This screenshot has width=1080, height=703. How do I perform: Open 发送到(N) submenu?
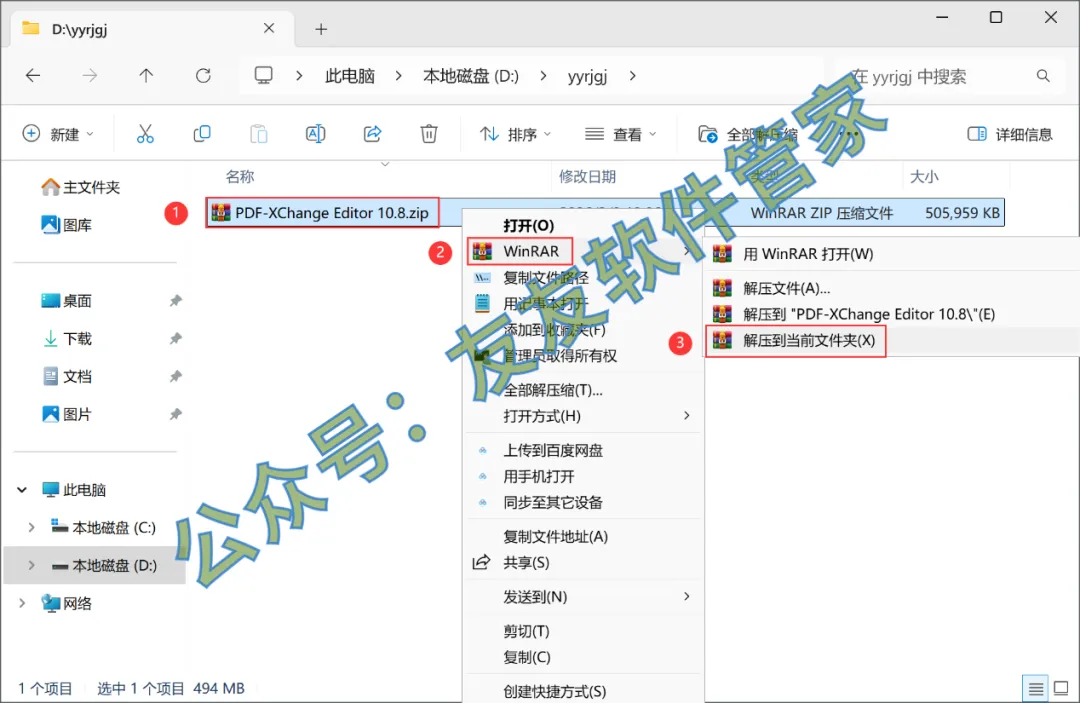point(581,597)
